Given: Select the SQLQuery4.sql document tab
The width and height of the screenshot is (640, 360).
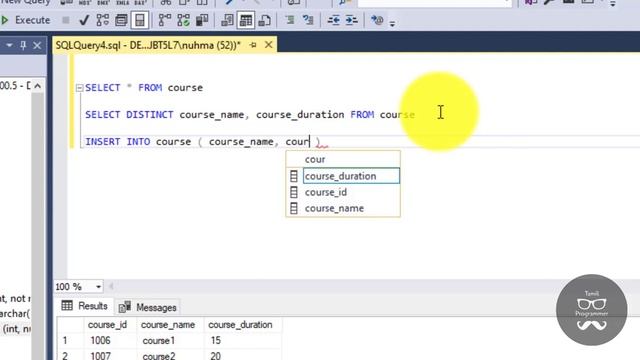Looking at the screenshot, I should click(148, 45).
